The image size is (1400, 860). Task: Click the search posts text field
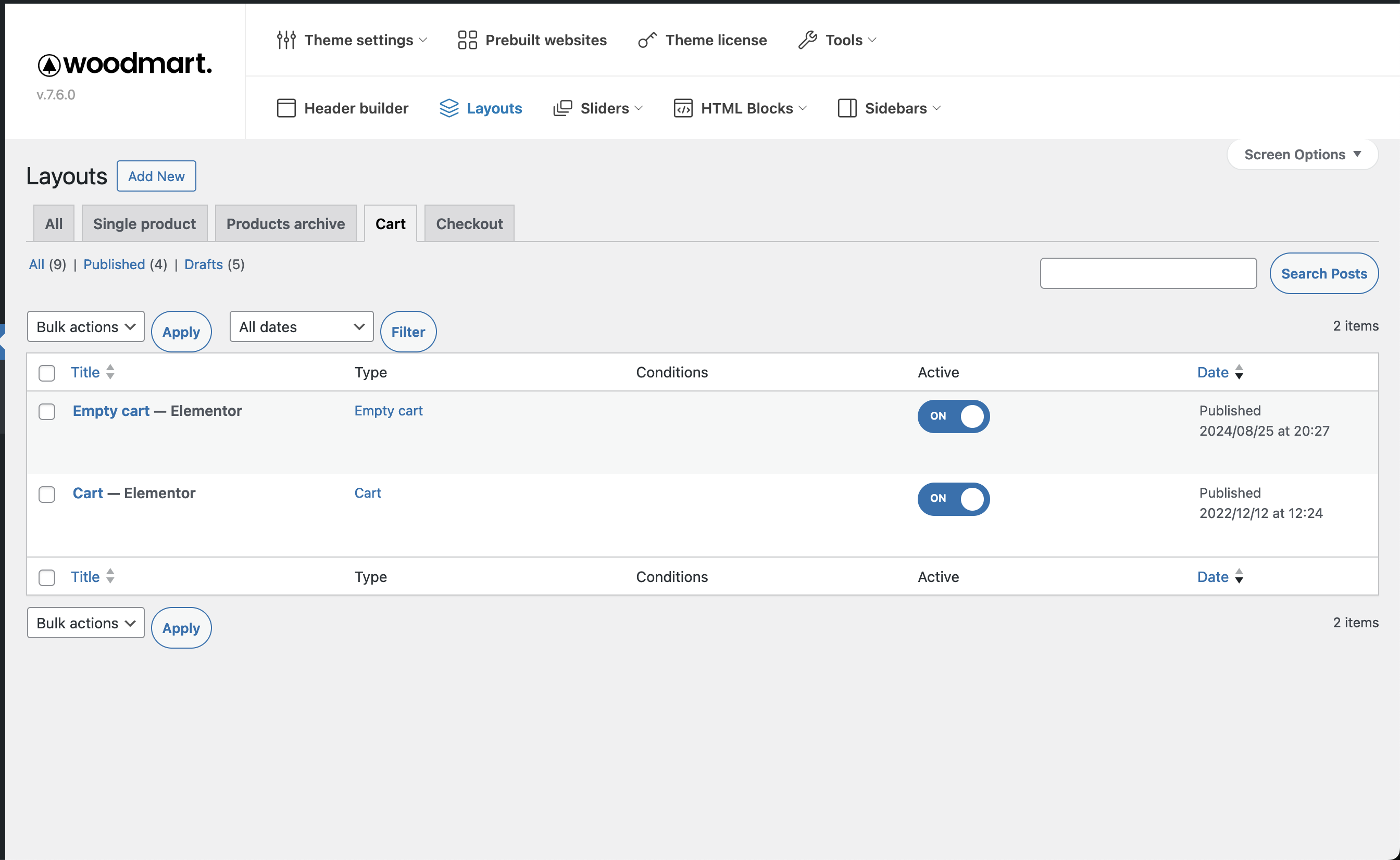(x=1147, y=274)
